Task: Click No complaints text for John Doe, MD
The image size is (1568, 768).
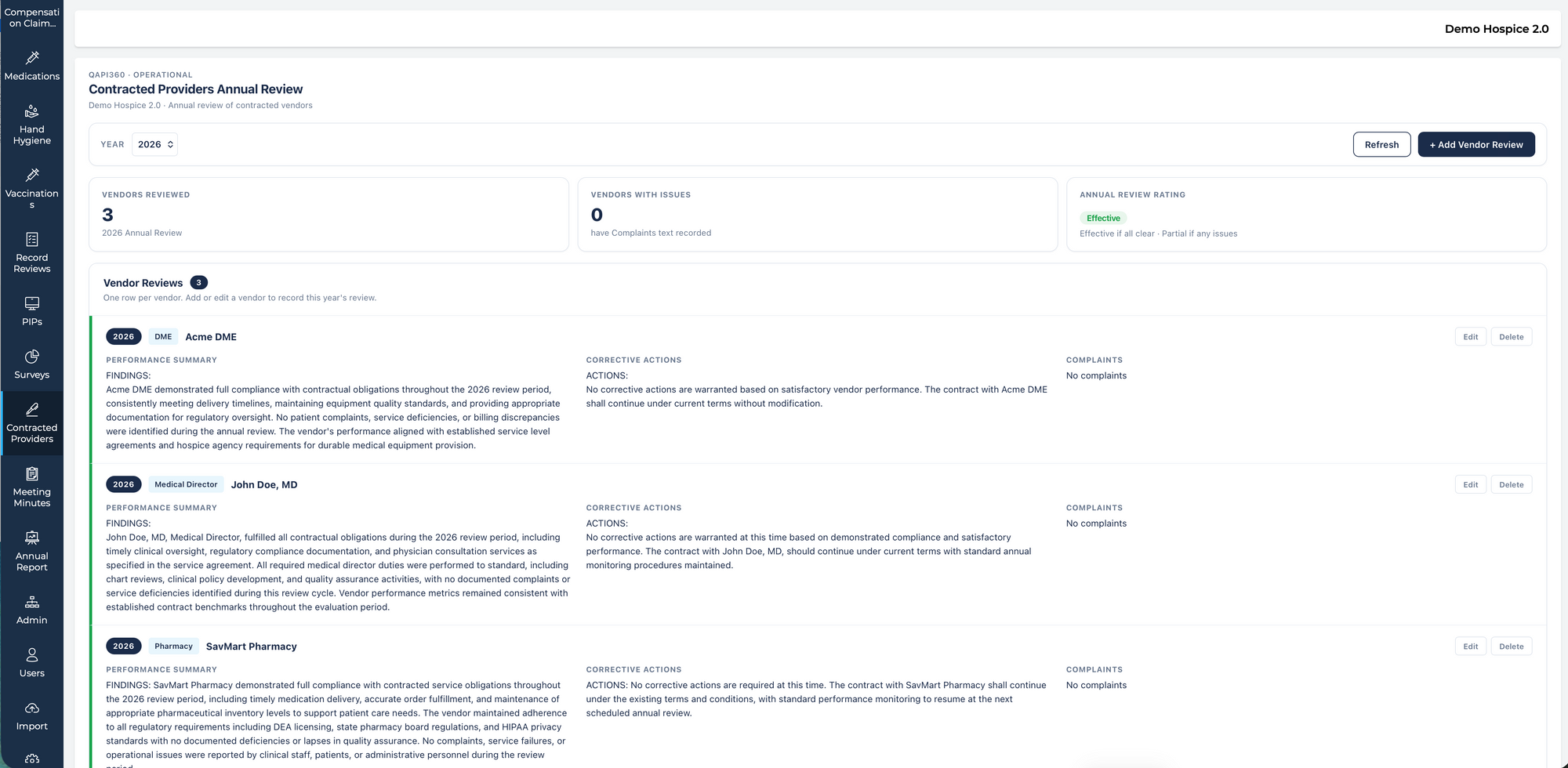Action: [x=1096, y=524]
